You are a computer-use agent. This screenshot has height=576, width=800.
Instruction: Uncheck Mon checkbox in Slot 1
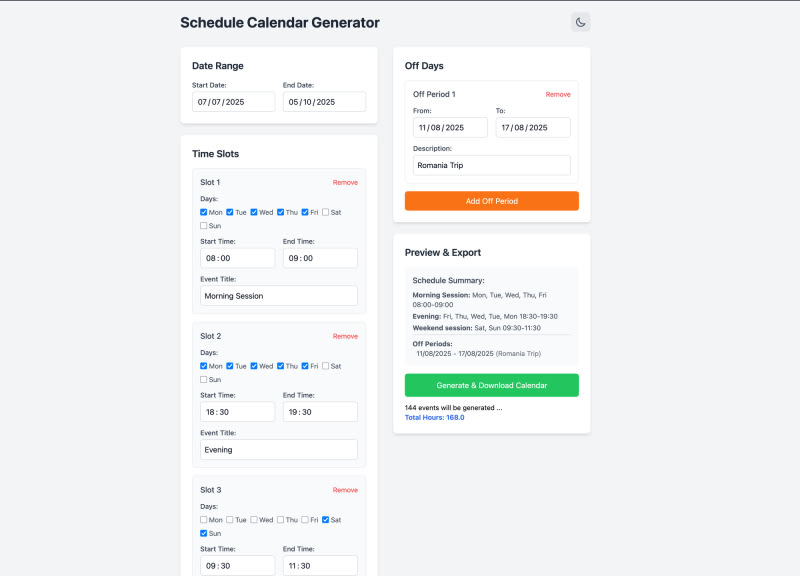click(x=204, y=212)
